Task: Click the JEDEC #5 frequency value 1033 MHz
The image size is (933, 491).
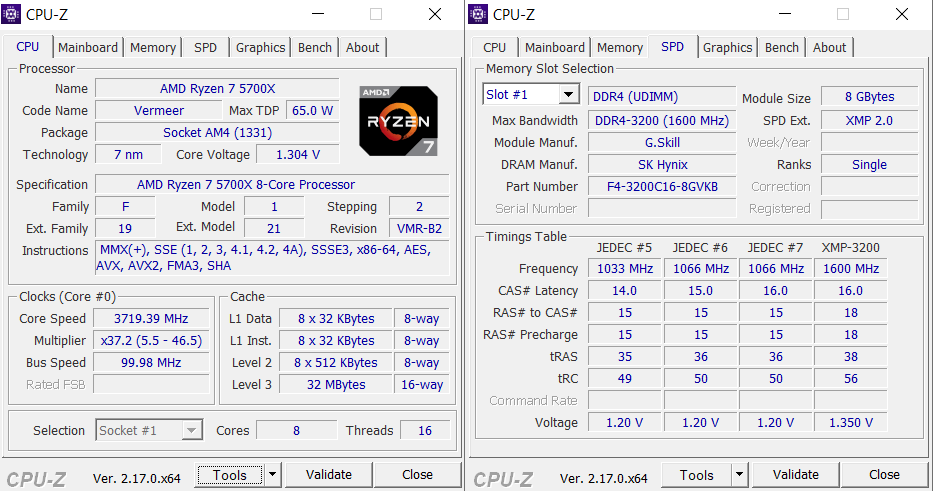Action: [625, 268]
